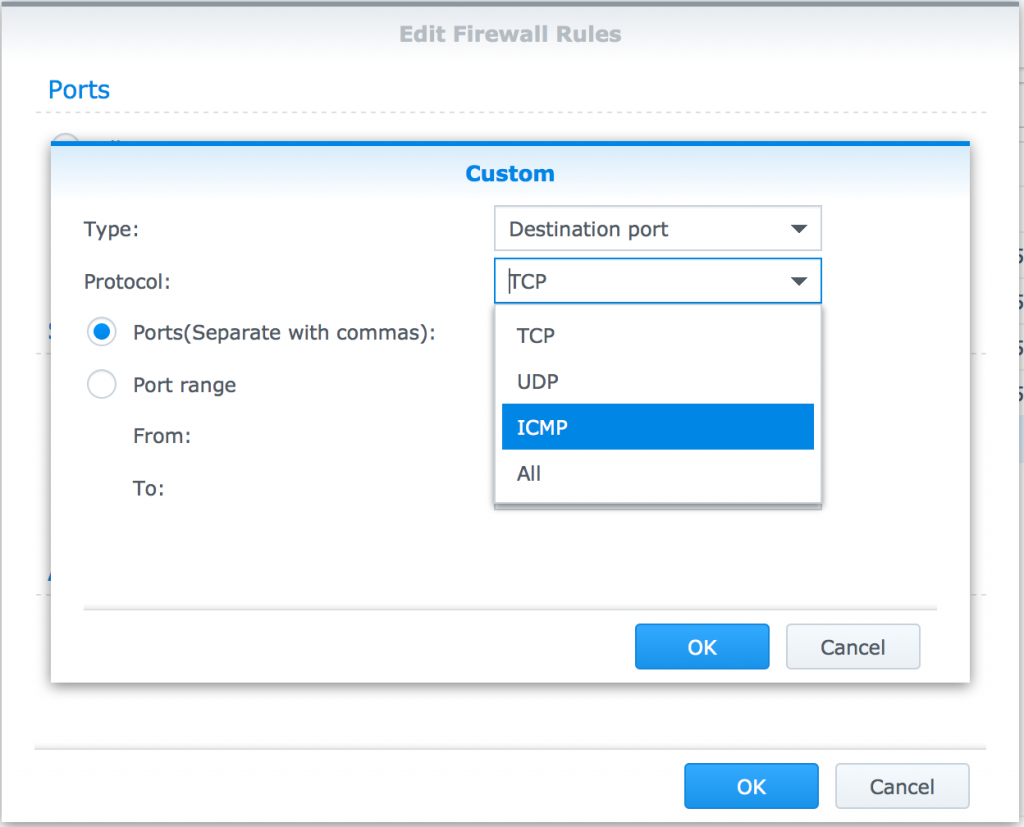Click the Edit Firewall Rules title
The image size is (1024, 827).
tap(510, 34)
